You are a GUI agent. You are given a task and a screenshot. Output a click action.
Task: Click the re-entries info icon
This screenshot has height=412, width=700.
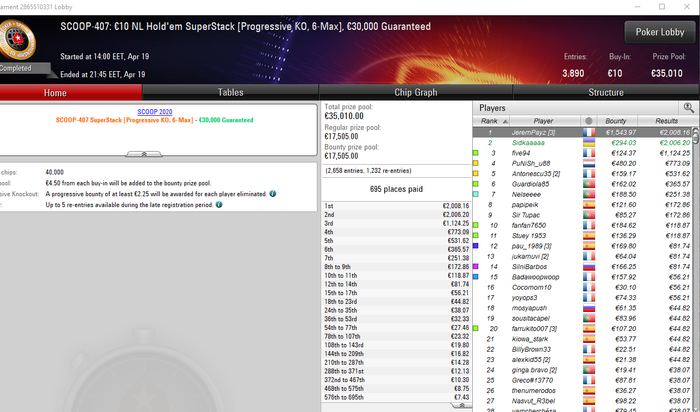(x=219, y=204)
